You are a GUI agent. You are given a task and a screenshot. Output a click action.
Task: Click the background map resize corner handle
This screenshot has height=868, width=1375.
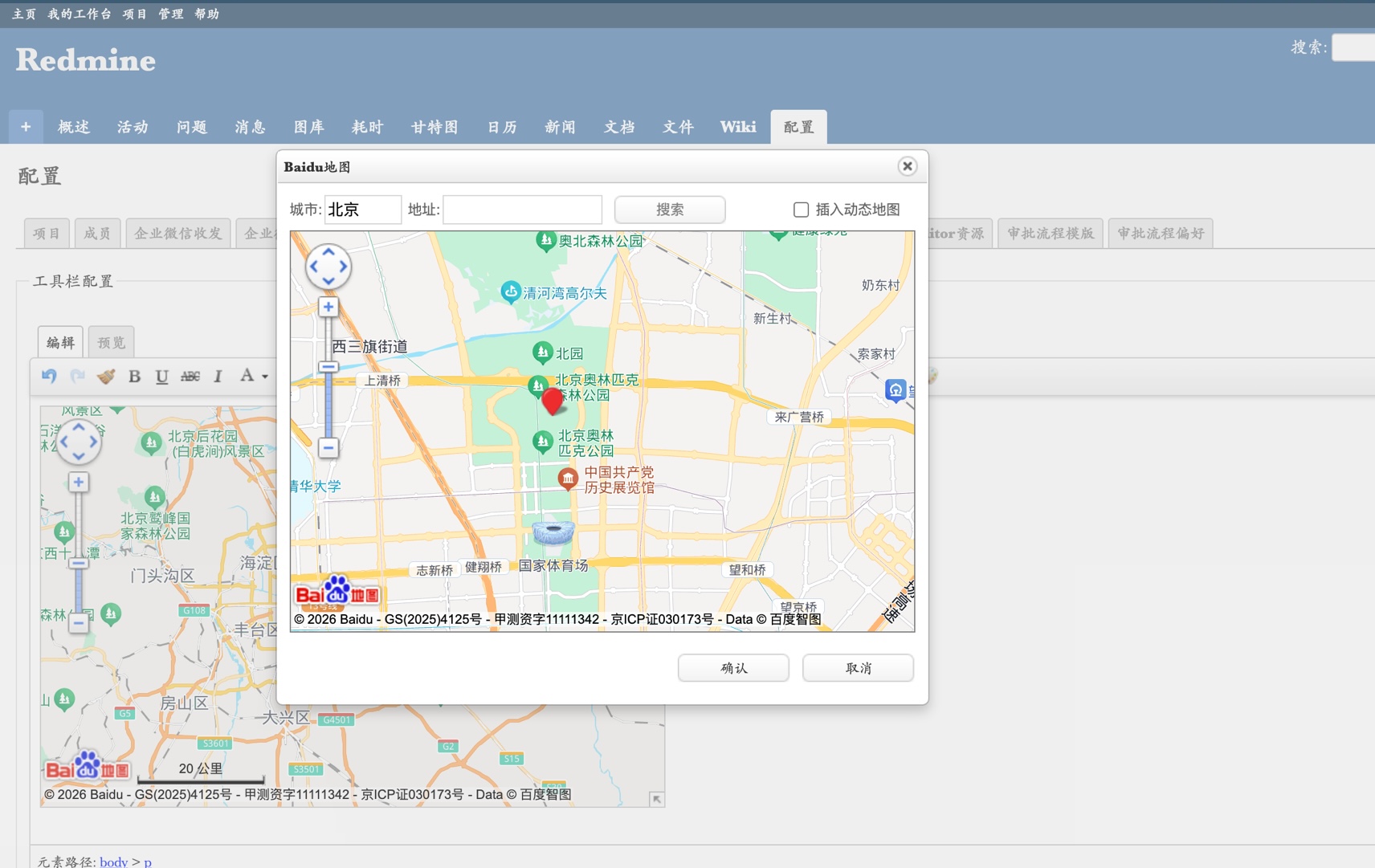[656, 799]
